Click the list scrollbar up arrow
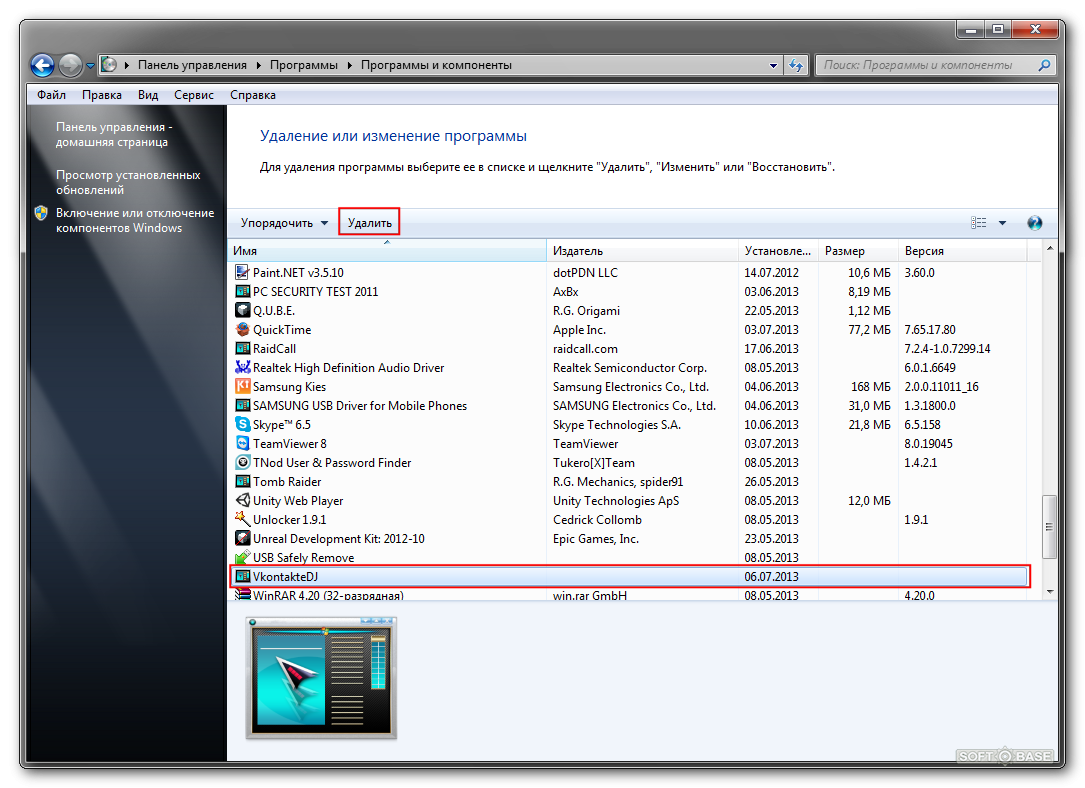This screenshot has width=1085, height=788. point(1050,248)
